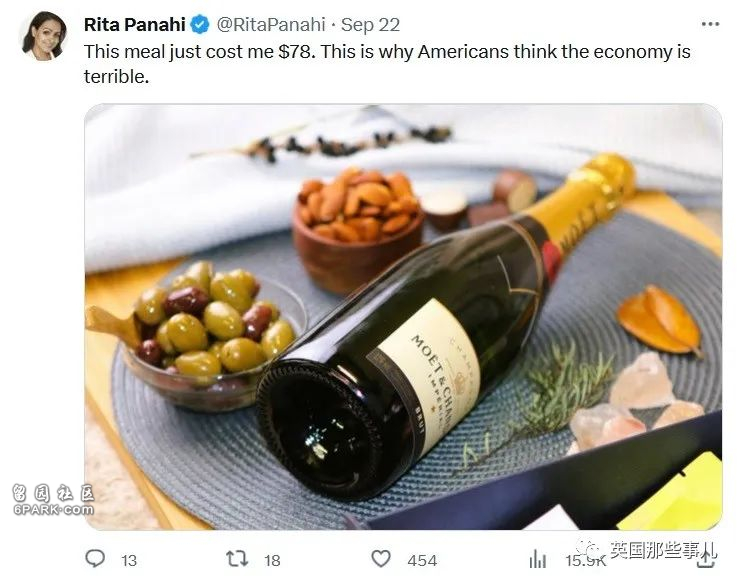Open the three-dot more options menu

tap(710, 25)
